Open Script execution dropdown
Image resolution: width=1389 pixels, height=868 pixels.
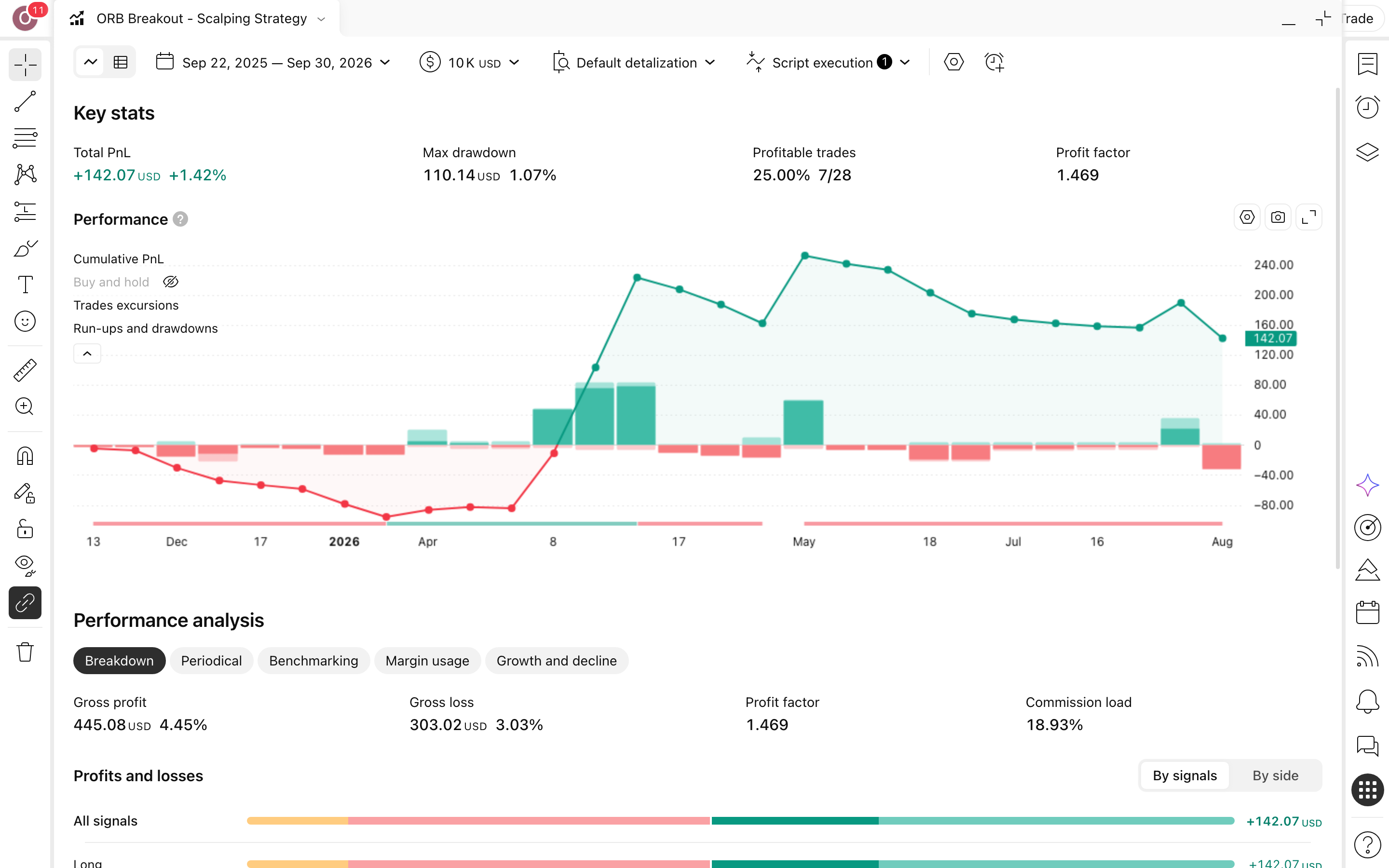(x=829, y=62)
